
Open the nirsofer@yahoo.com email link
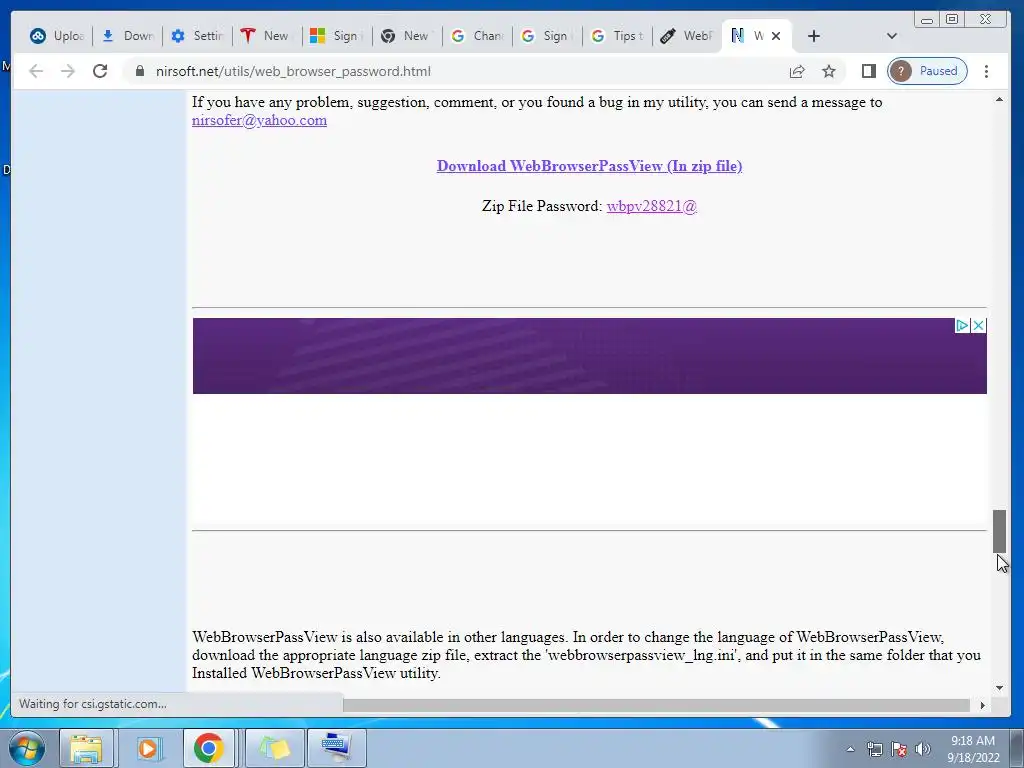pyautogui.click(x=259, y=120)
